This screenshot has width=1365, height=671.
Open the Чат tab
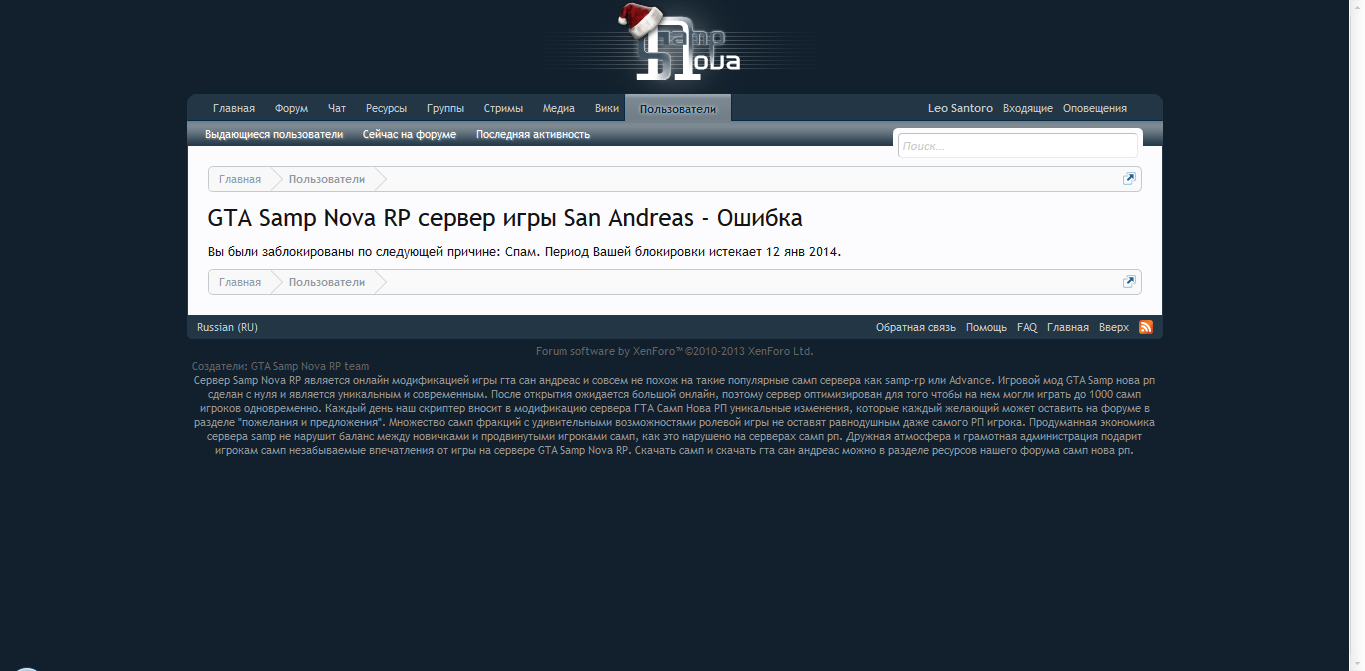click(337, 108)
